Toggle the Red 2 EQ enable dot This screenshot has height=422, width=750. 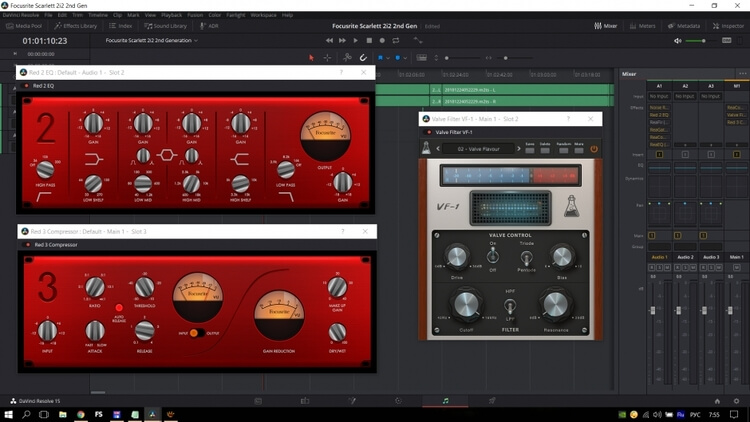point(26,86)
